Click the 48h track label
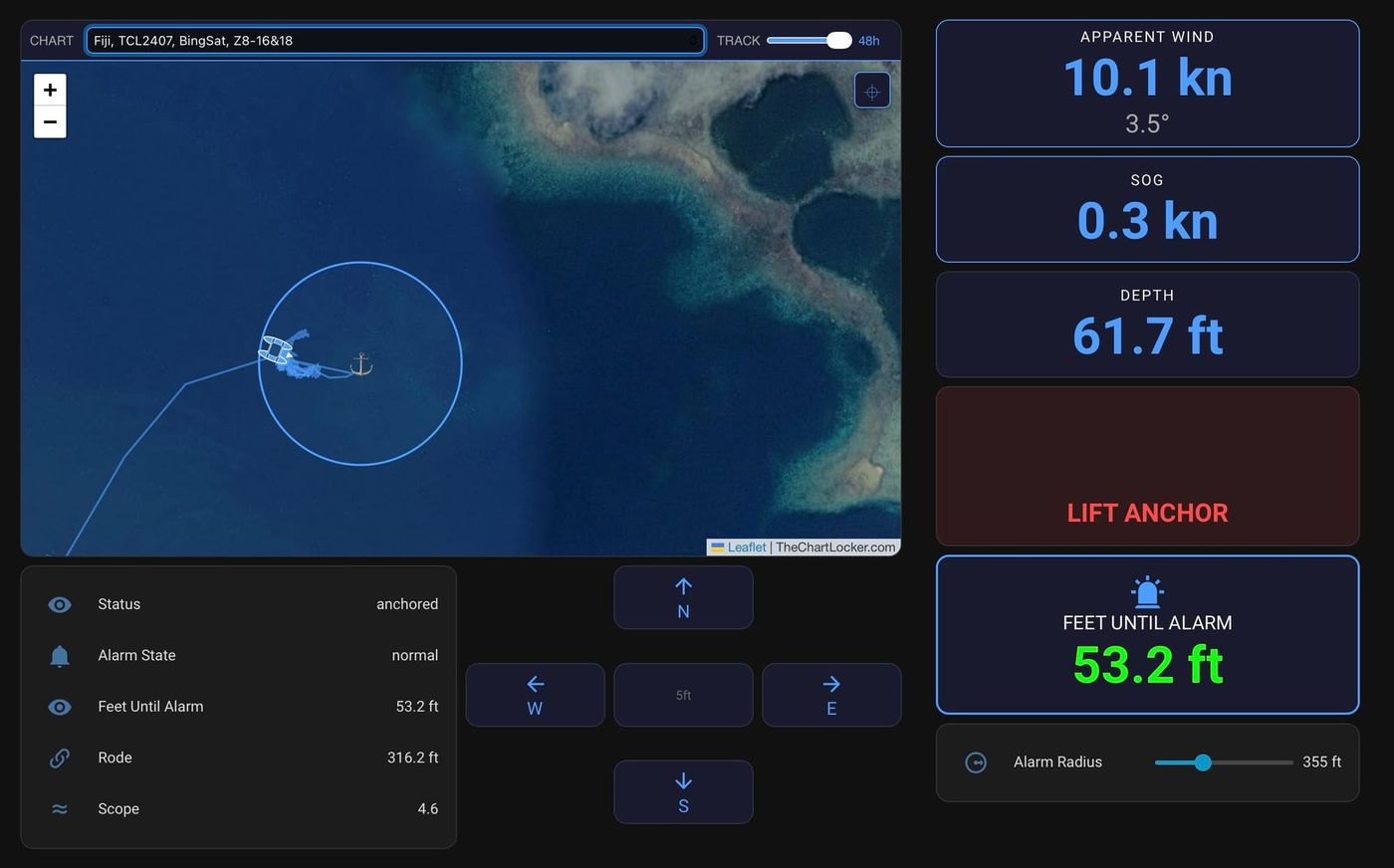The width and height of the screenshot is (1394, 868). (x=869, y=41)
